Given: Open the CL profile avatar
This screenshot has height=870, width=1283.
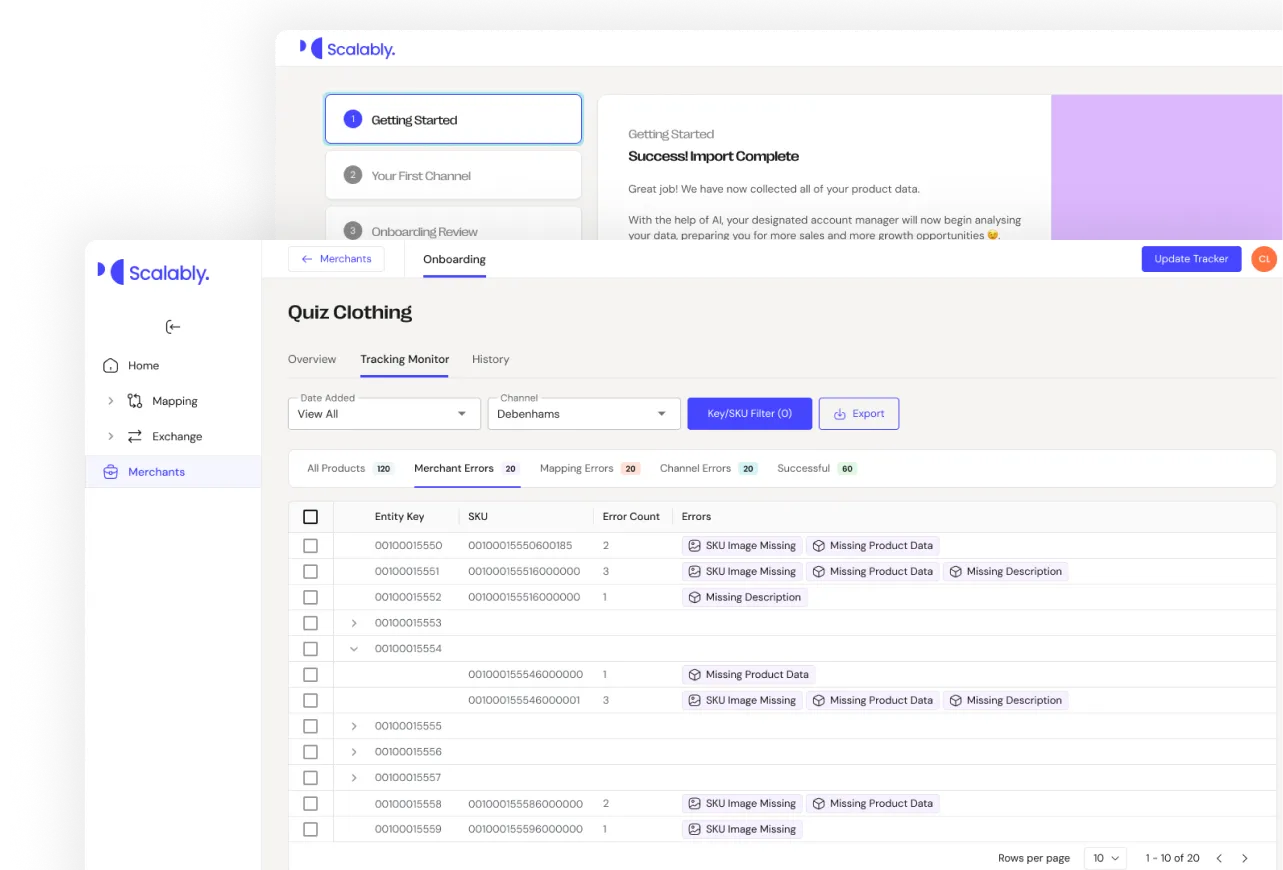Looking at the screenshot, I should [x=1264, y=258].
